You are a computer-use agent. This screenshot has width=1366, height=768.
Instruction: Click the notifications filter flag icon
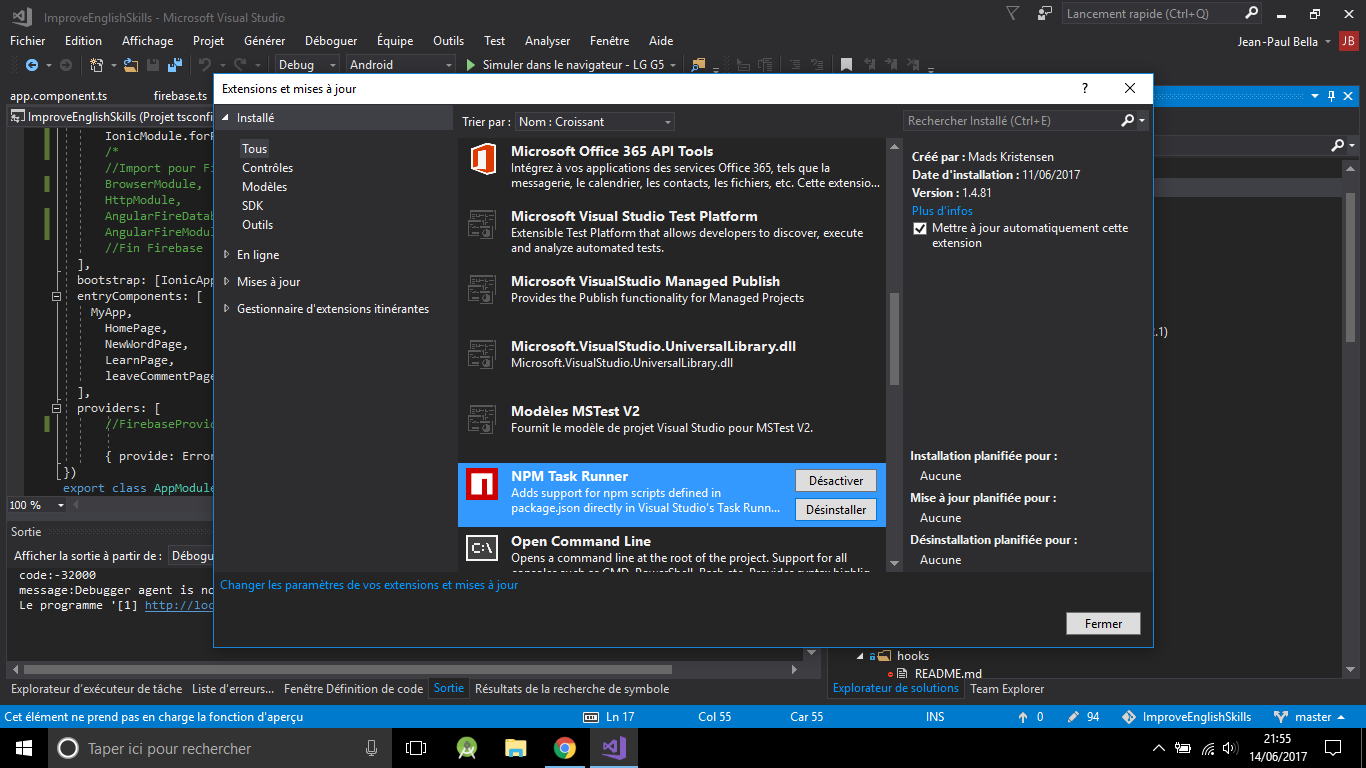[x=1013, y=14]
